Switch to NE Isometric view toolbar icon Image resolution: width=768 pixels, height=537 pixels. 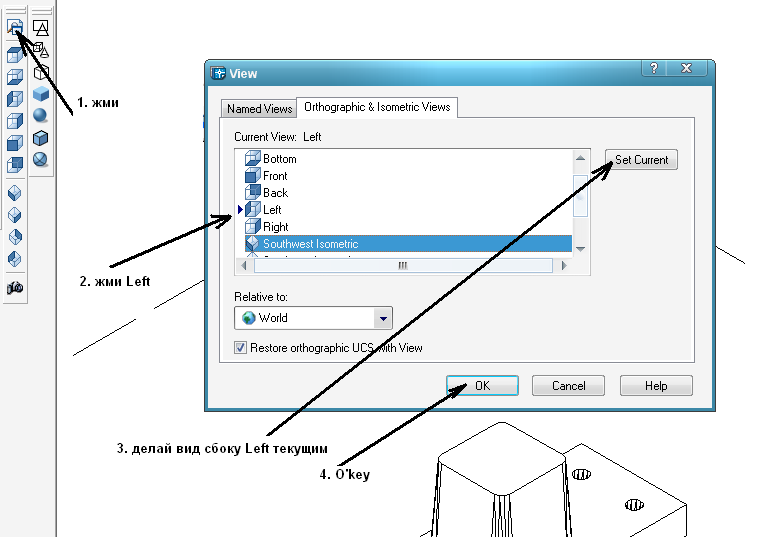coord(15,237)
